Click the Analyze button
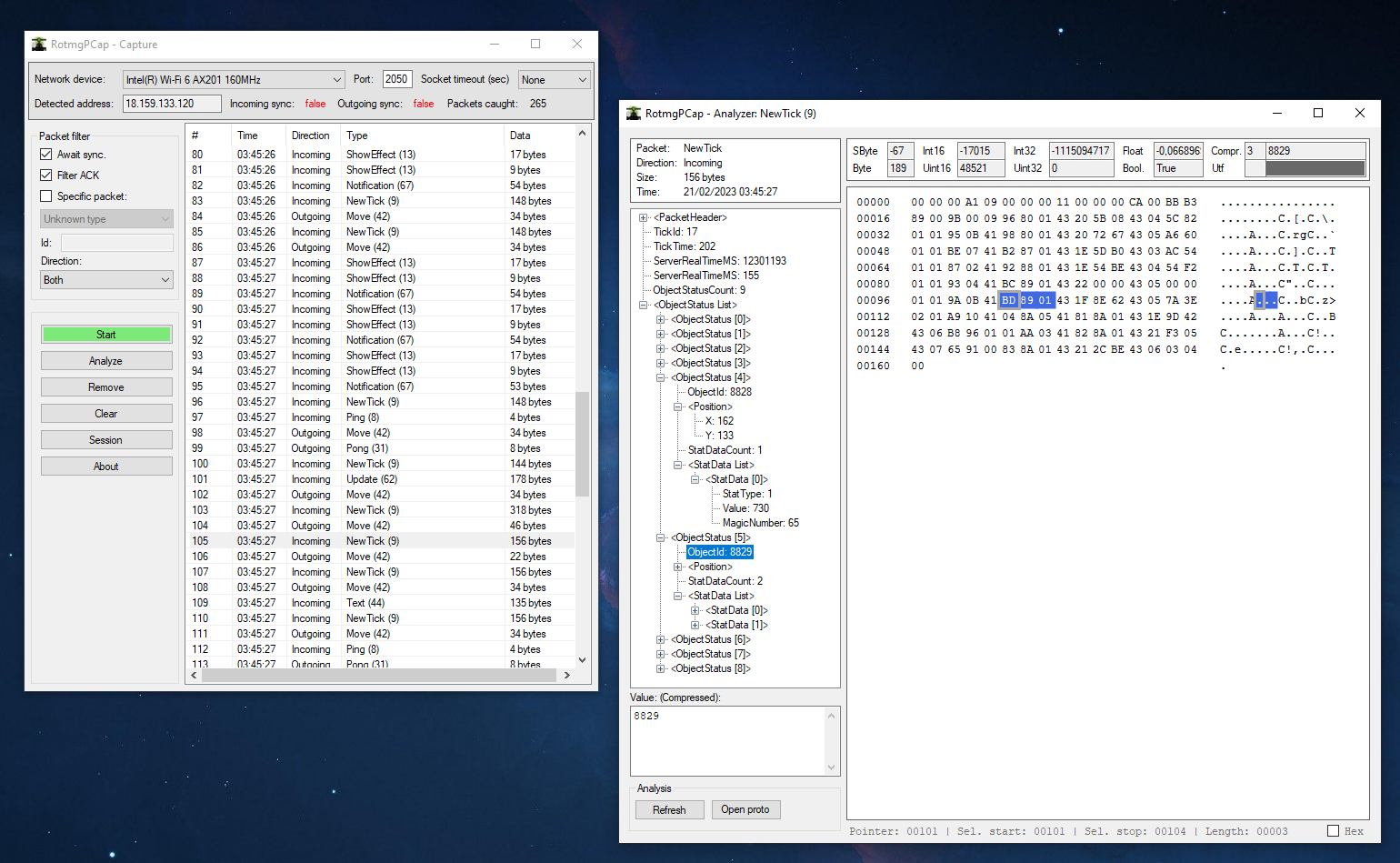The image size is (1400, 863). (106, 361)
